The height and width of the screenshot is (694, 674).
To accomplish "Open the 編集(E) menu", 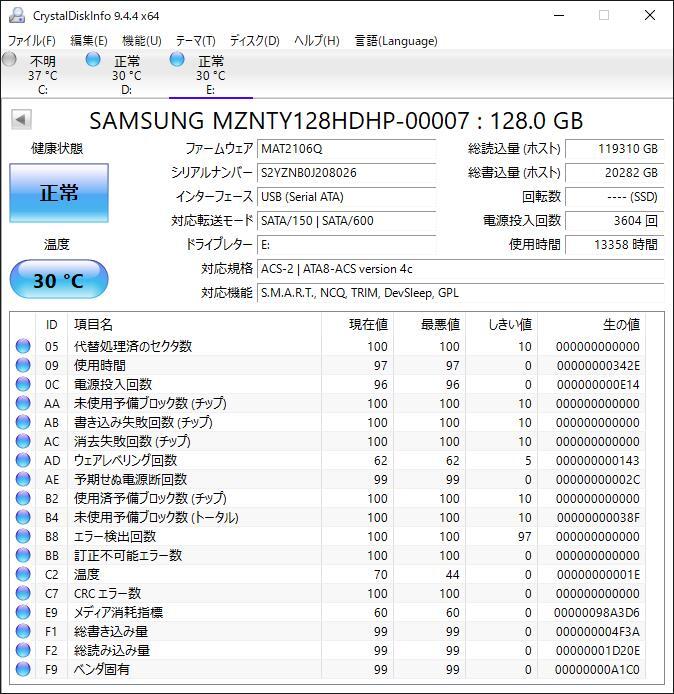I will tap(89, 41).
